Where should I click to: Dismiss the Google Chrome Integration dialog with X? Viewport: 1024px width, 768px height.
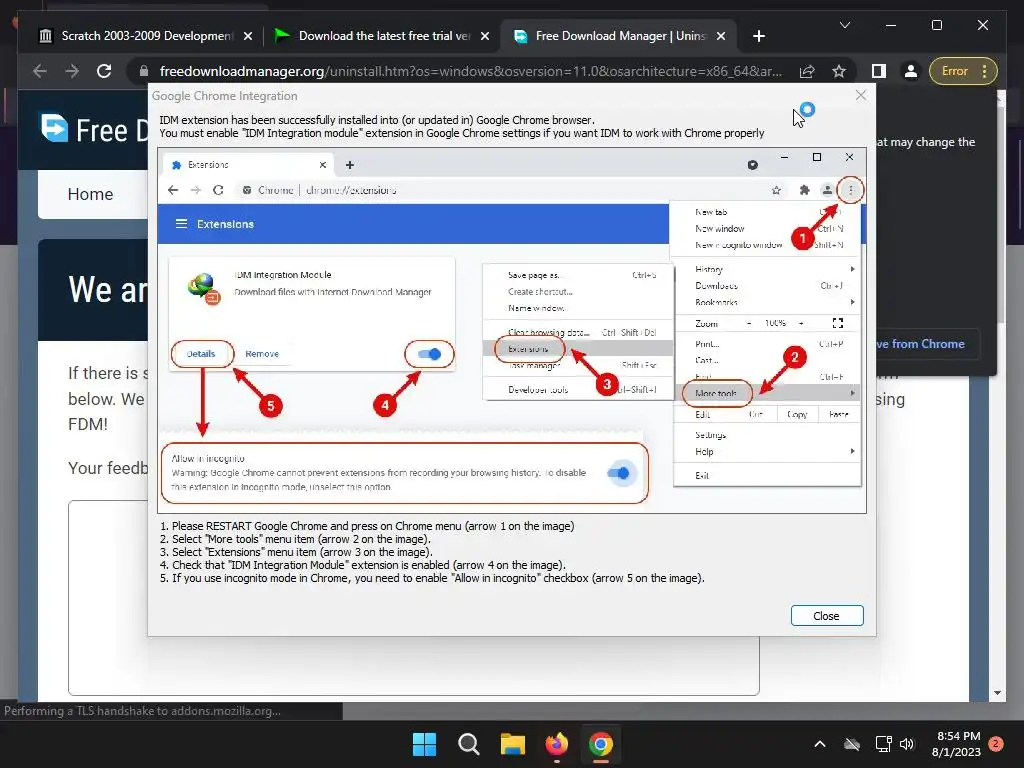tap(861, 95)
